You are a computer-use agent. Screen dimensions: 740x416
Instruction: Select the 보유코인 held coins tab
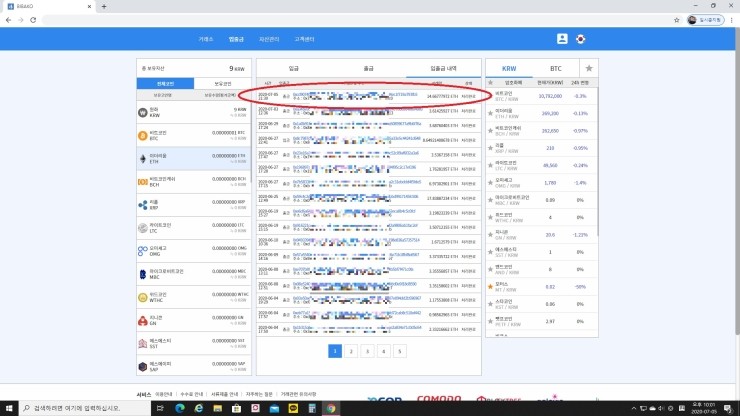point(222,84)
